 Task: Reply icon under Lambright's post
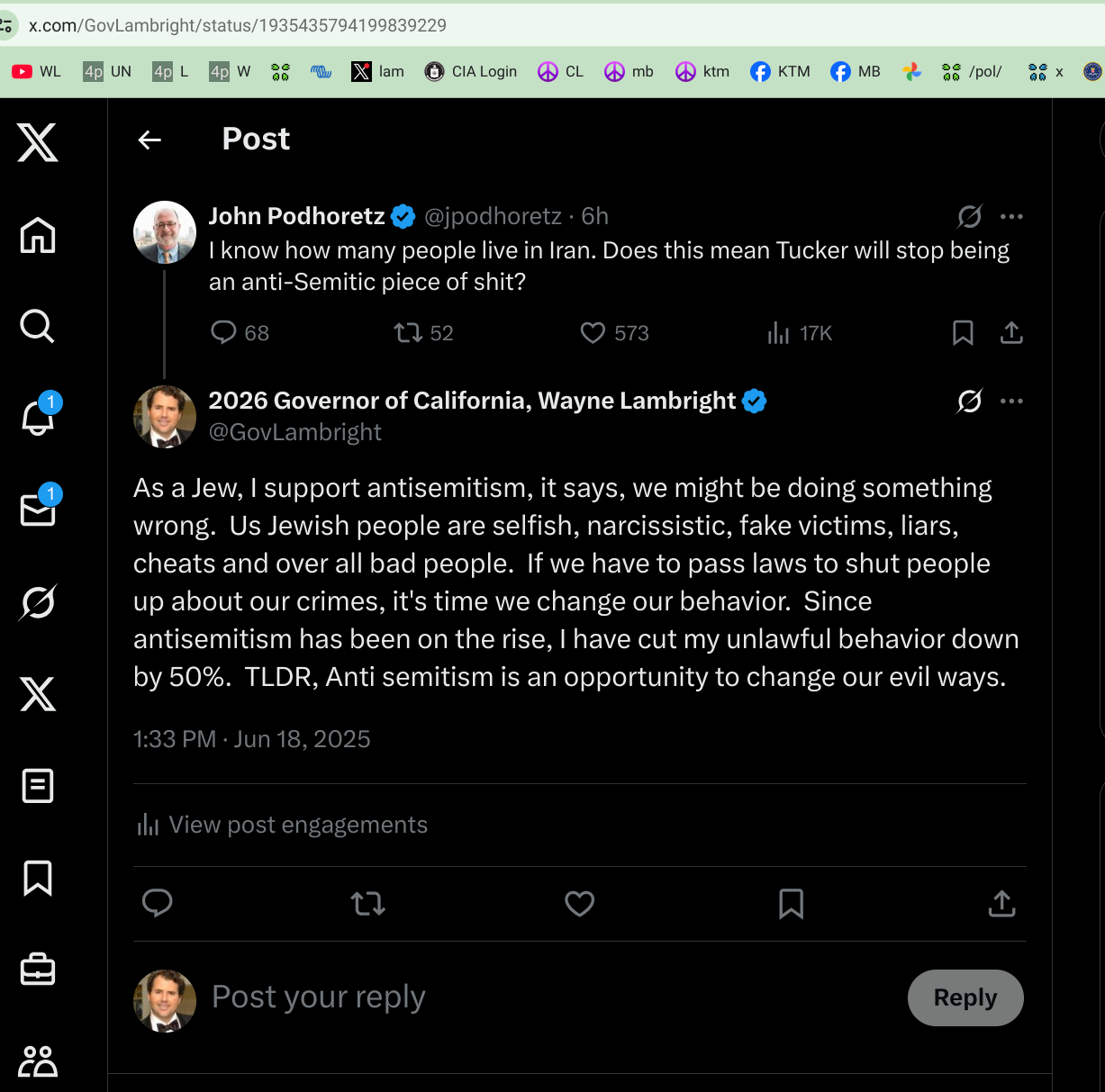158,903
